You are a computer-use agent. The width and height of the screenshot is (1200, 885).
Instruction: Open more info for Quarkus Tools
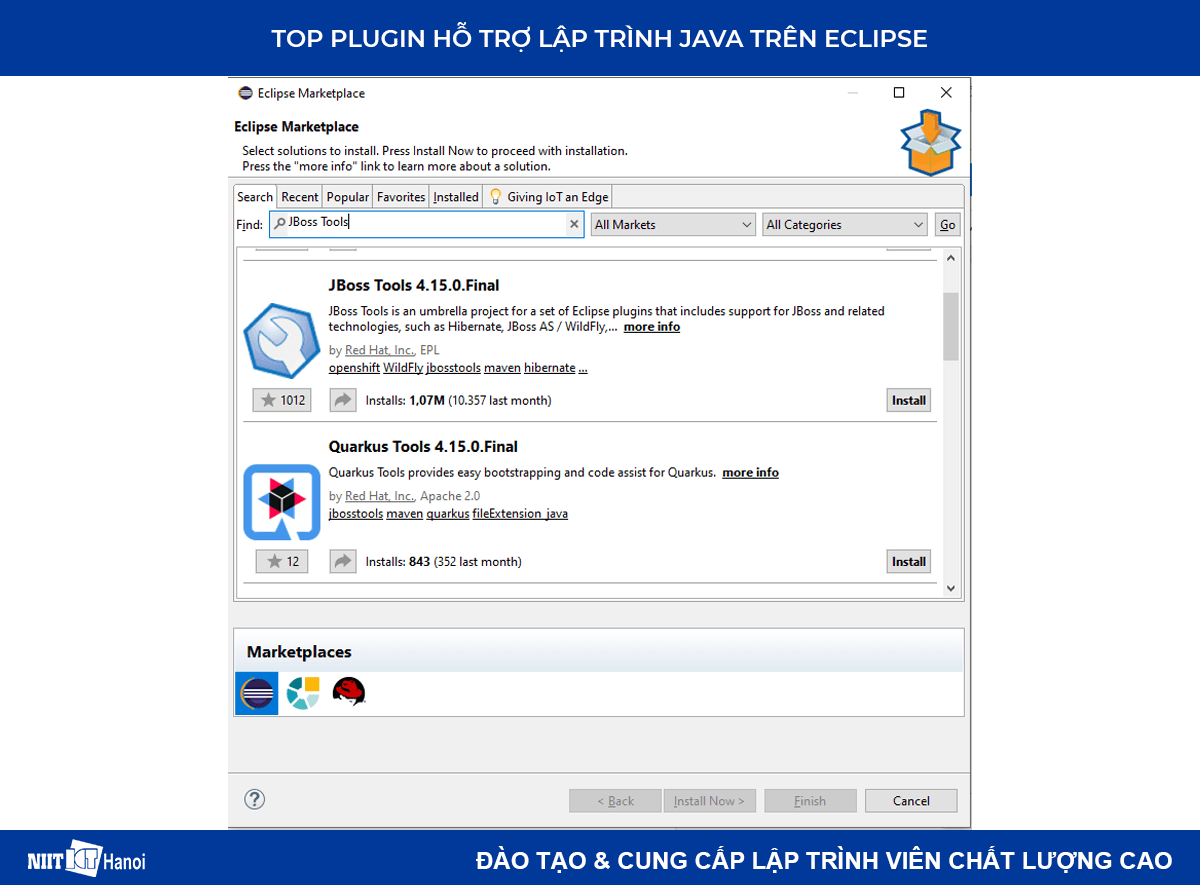click(750, 472)
